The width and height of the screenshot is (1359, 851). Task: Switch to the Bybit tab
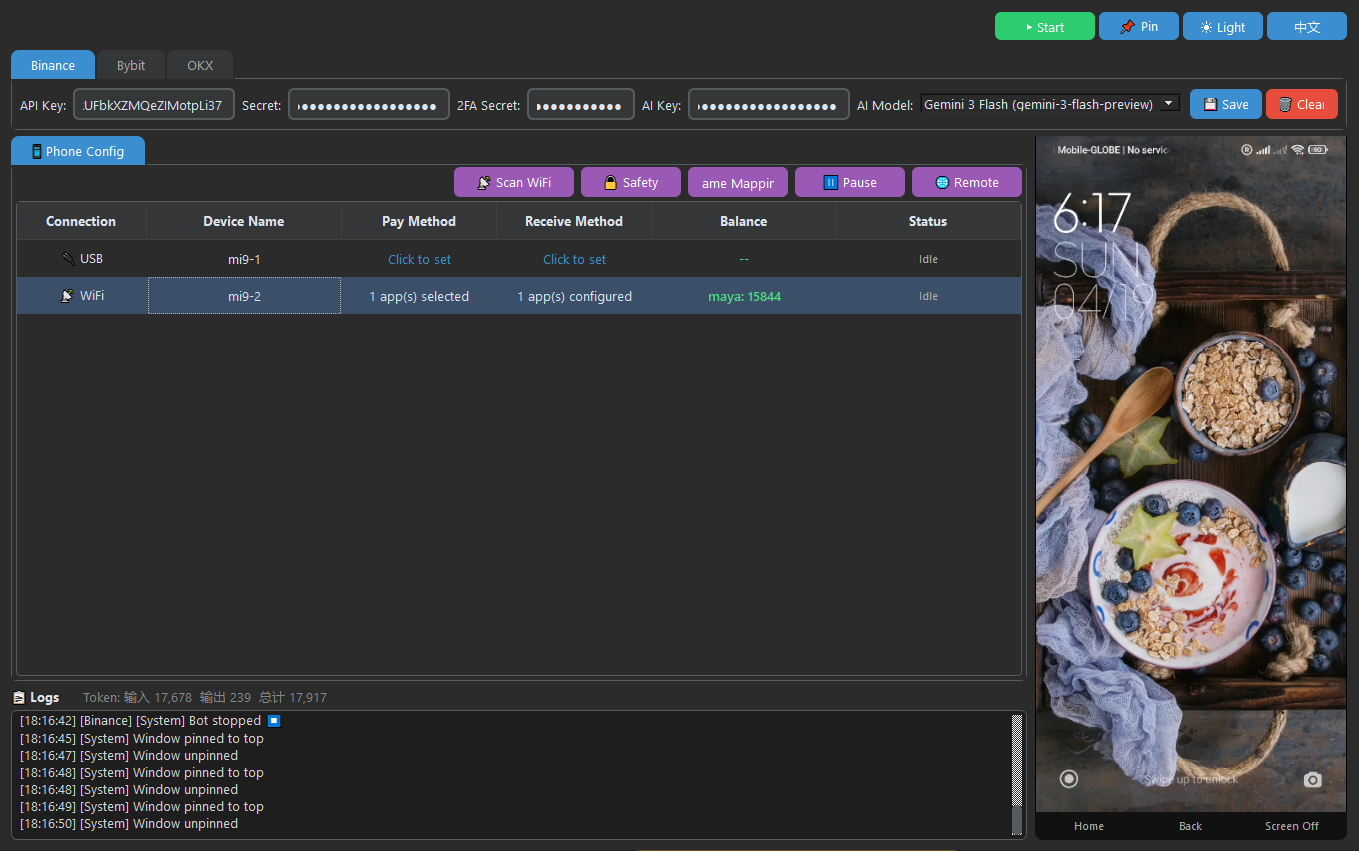(131, 65)
